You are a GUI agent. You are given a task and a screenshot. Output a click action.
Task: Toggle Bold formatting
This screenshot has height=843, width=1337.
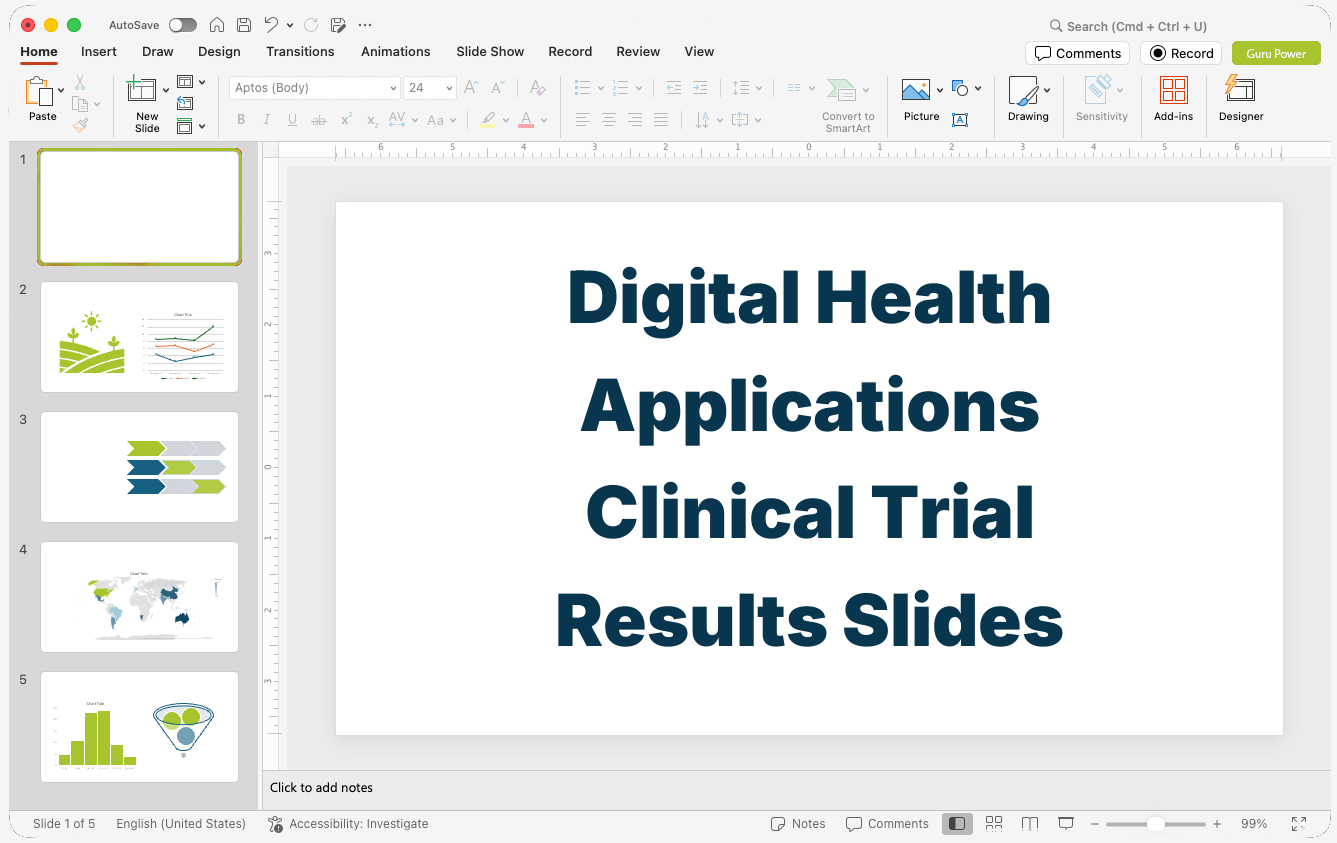pos(241,120)
